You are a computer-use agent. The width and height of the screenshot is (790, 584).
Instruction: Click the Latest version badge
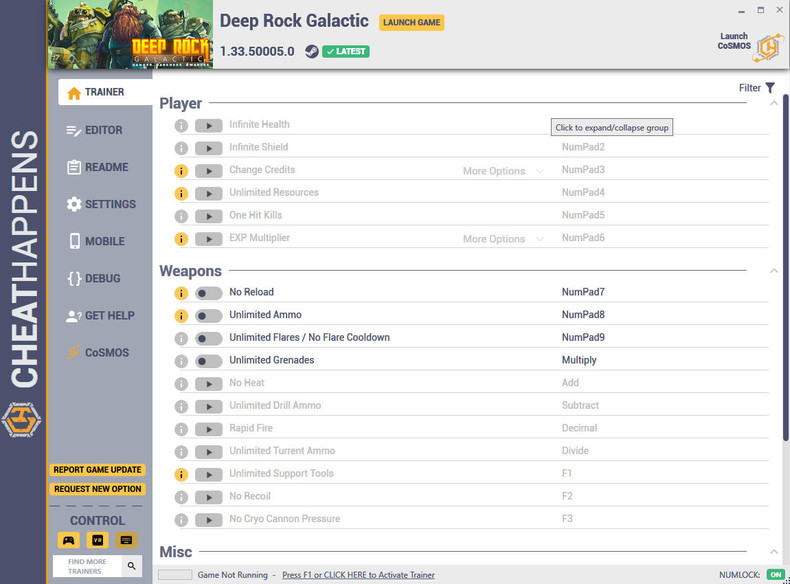point(346,51)
